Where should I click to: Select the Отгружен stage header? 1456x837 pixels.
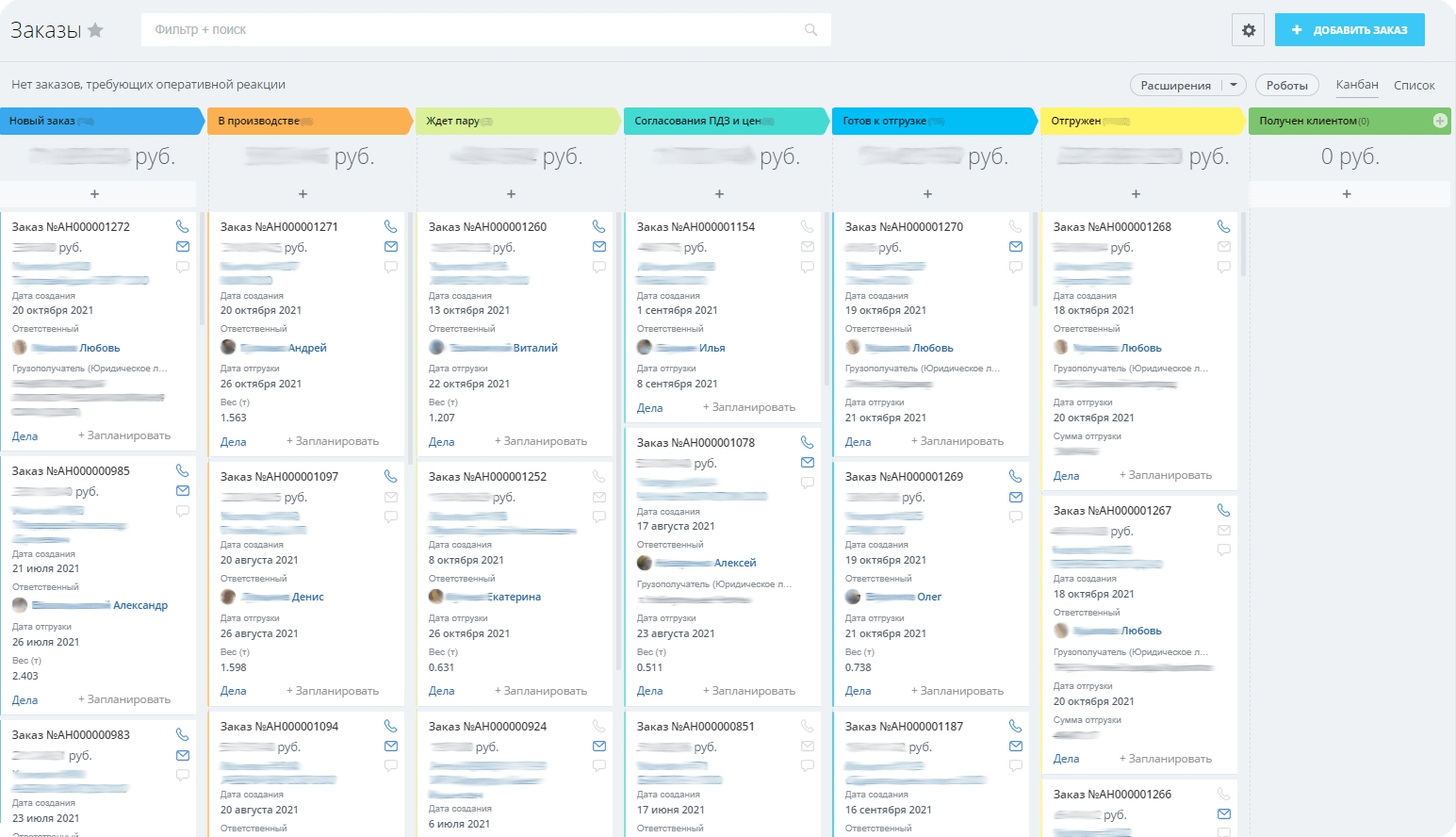[x=1143, y=121]
